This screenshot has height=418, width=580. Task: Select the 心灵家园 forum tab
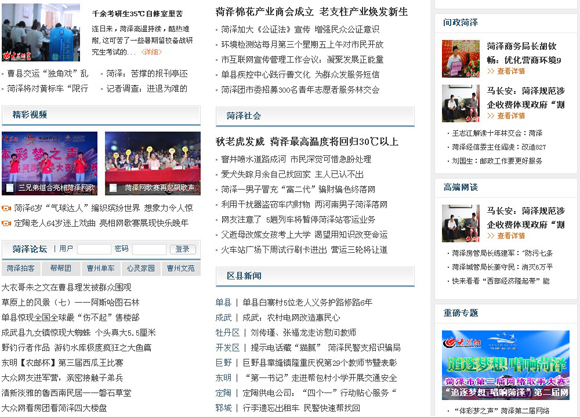(x=141, y=268)
